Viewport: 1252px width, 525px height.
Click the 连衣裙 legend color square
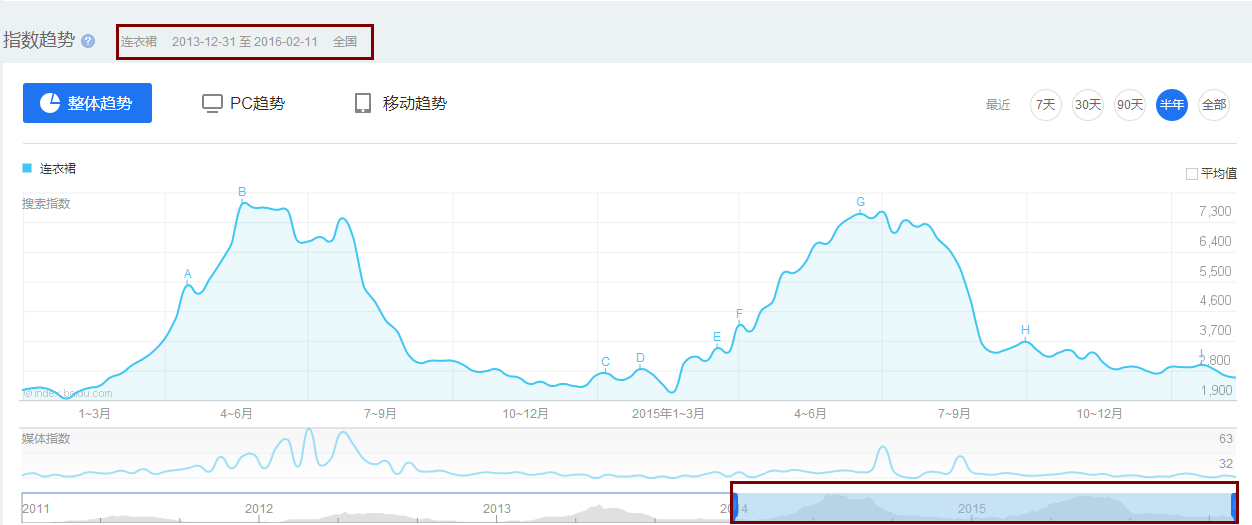27,168
